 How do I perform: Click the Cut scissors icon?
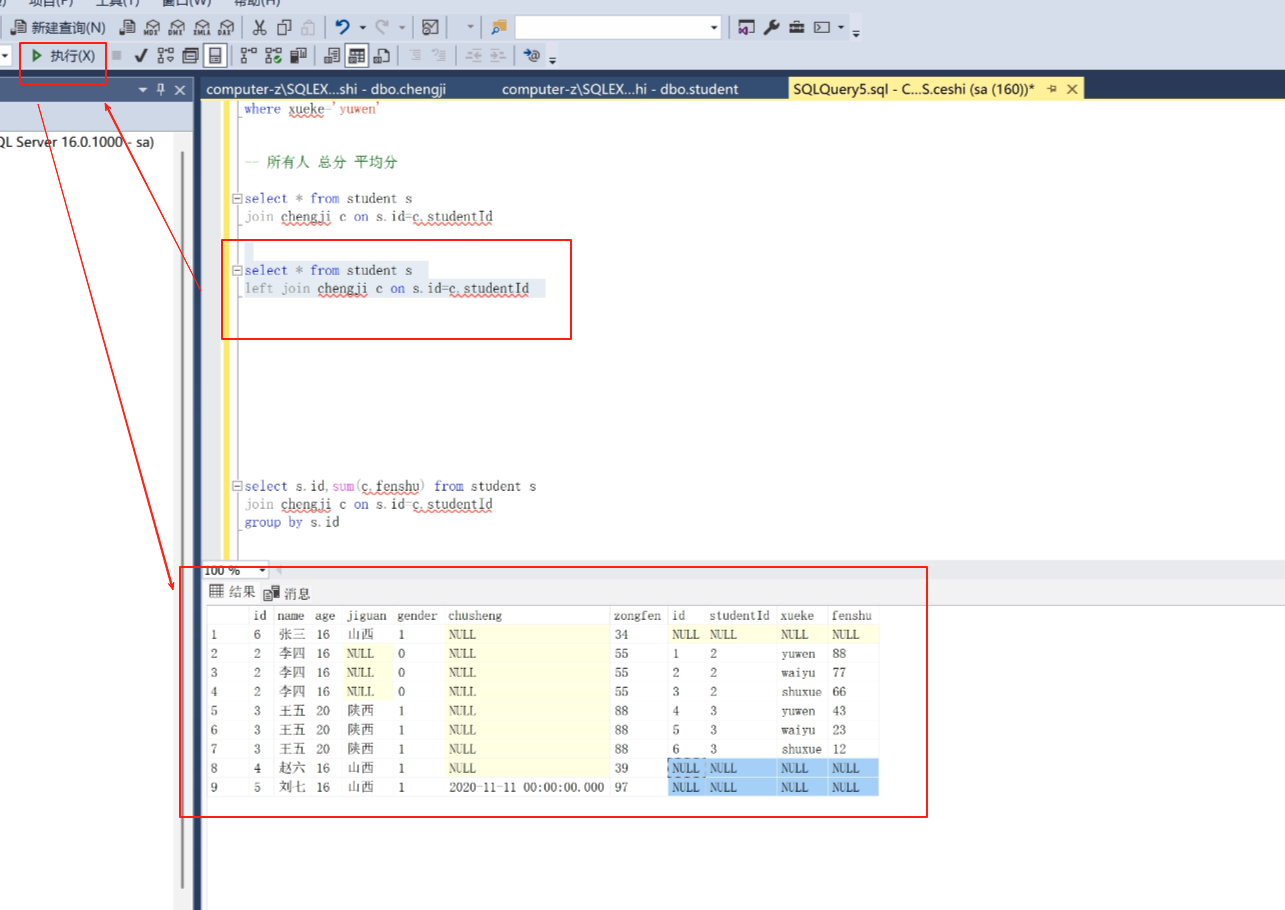click(x=259, y=28)
